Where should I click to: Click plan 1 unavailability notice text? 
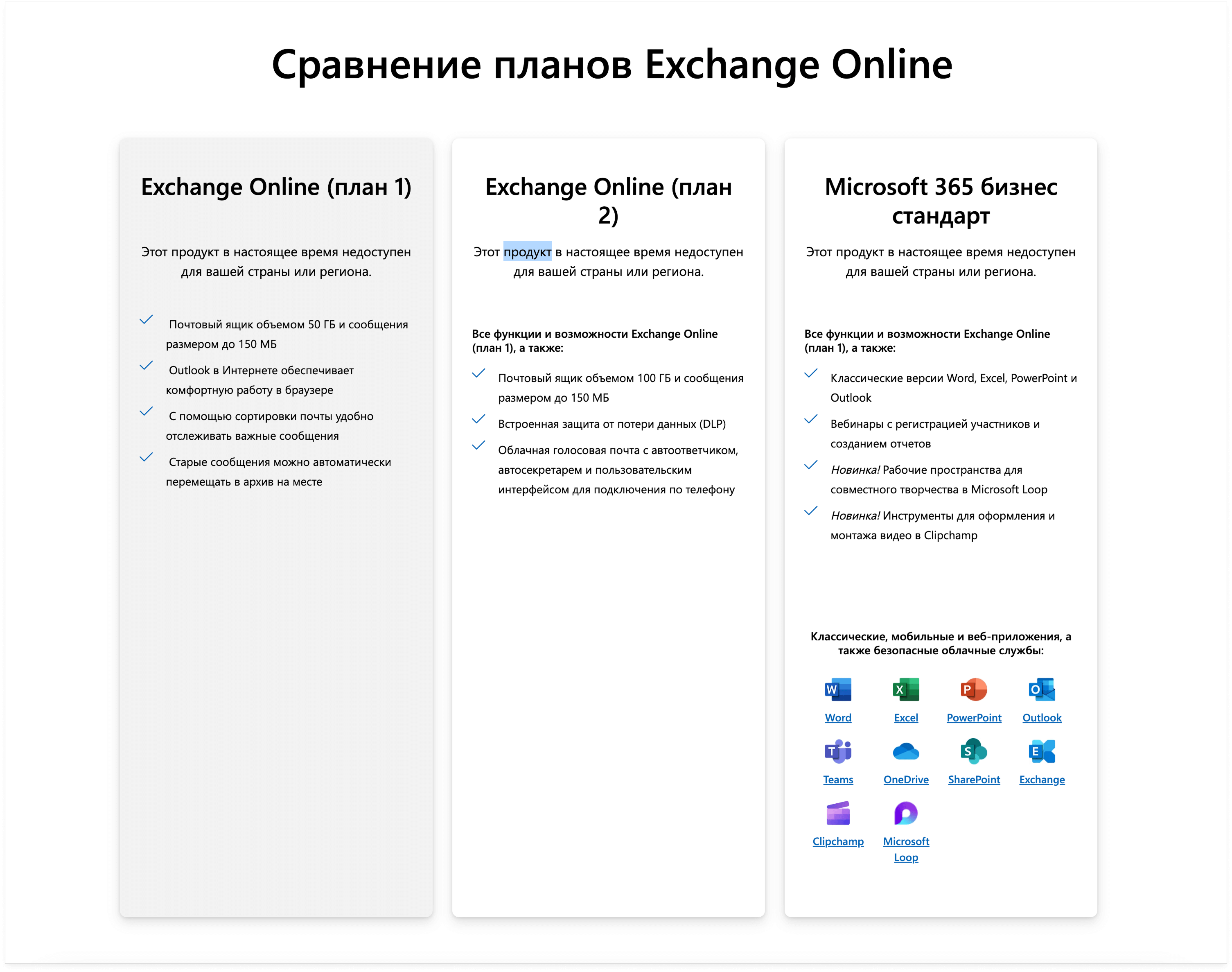point(276,262)
